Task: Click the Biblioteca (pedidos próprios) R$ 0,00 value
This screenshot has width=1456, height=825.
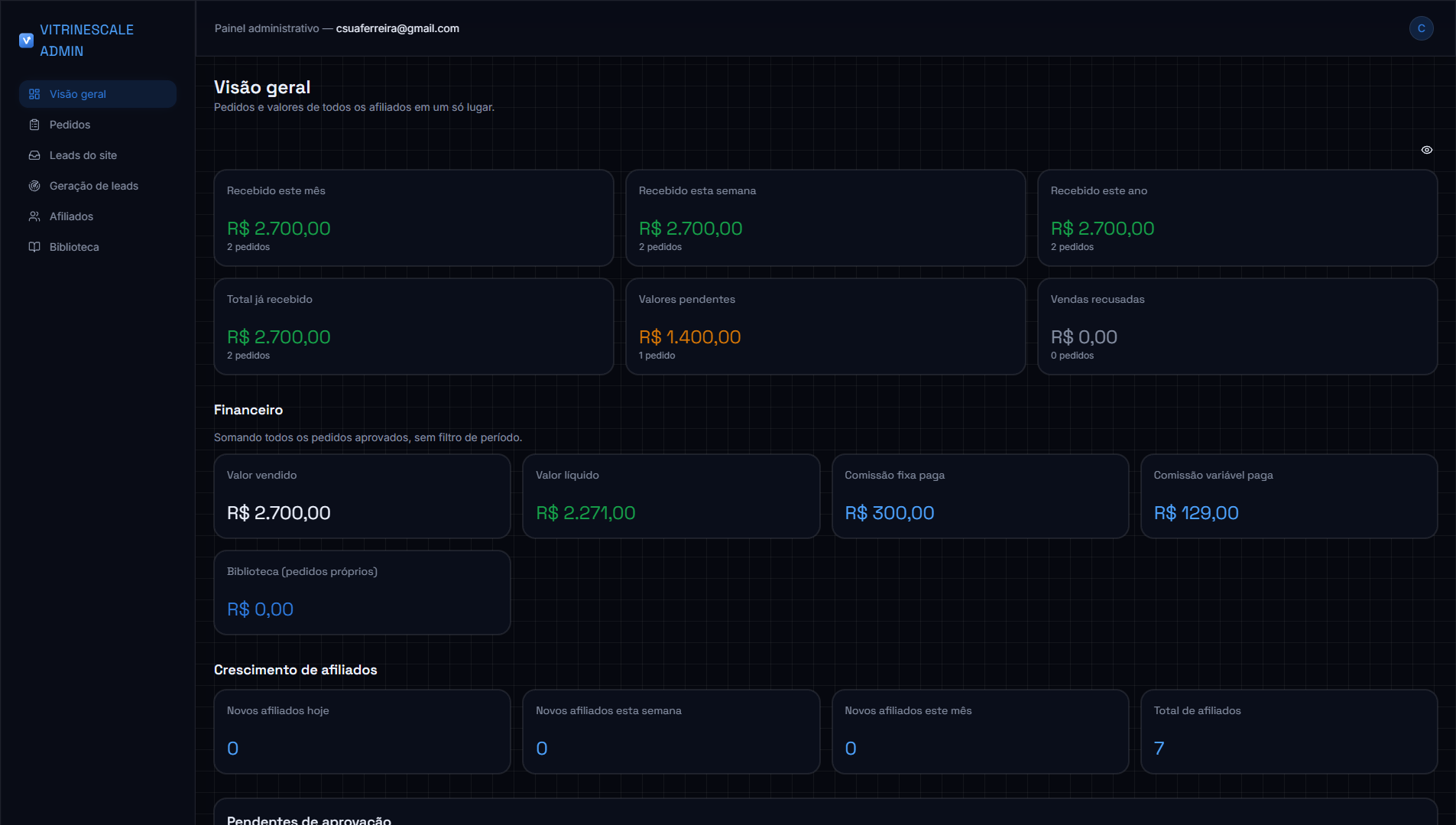Action: click(x=260, y=609)
